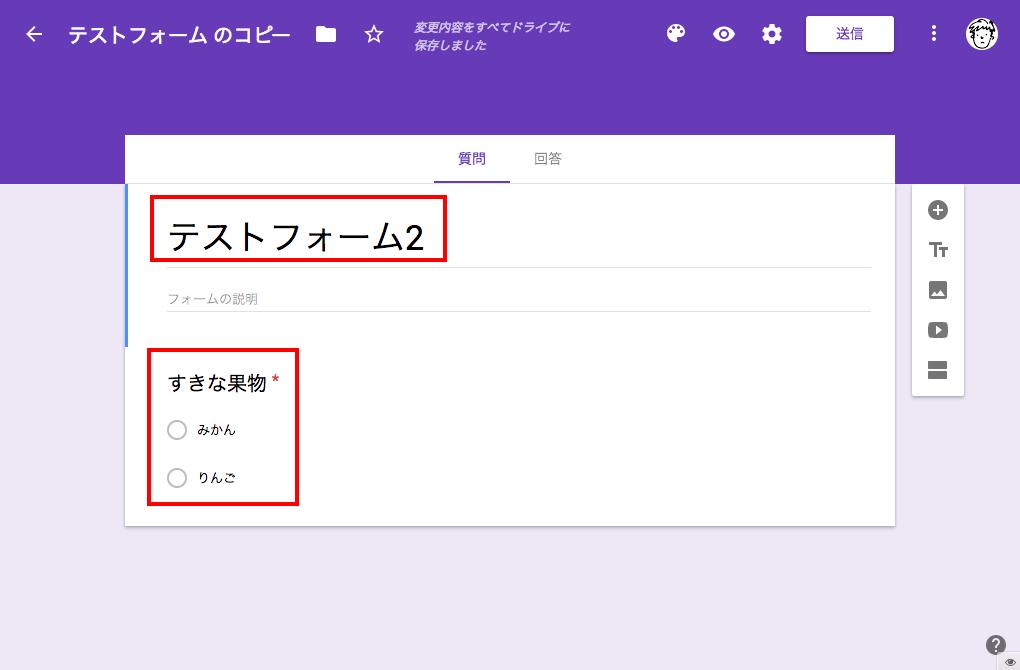Click the 送信 send button

[x=850, y=34]
